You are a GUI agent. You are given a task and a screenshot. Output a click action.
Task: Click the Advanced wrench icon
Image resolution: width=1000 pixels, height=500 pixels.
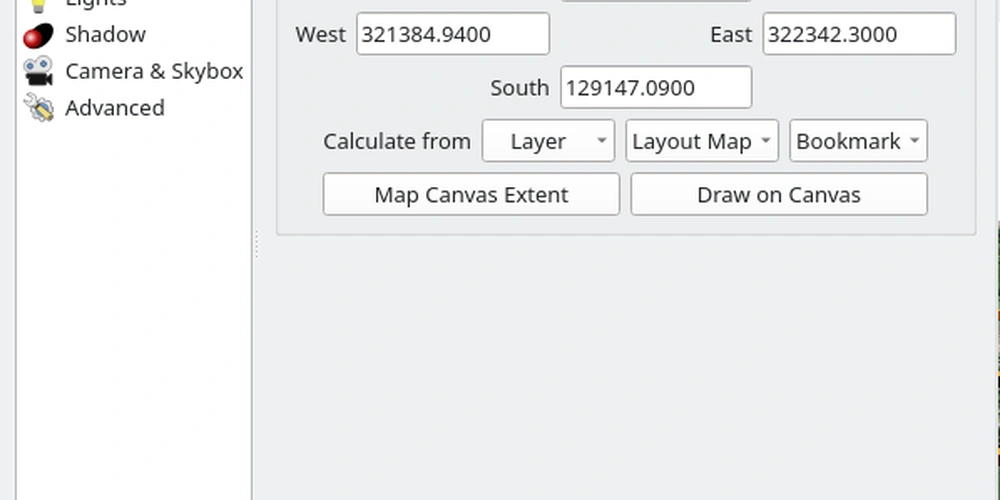point(38,108)
